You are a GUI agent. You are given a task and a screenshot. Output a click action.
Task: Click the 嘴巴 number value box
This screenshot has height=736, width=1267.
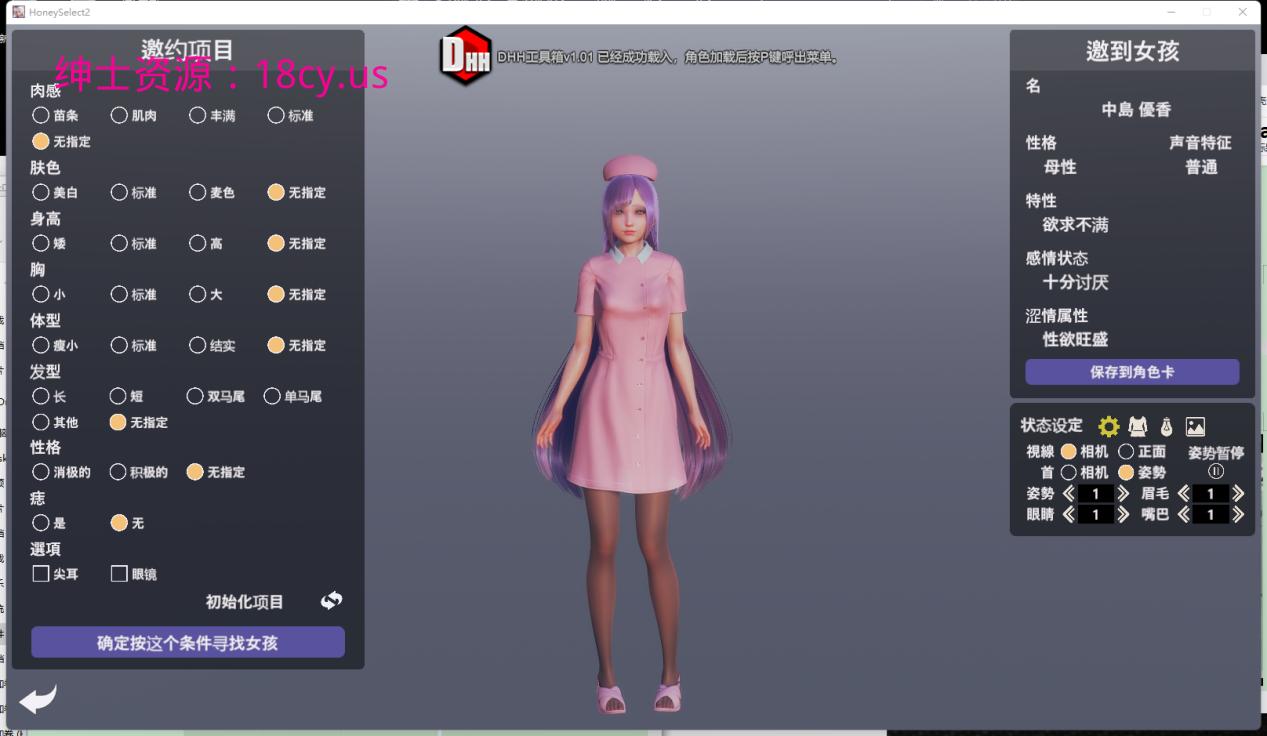point(1211,515)
